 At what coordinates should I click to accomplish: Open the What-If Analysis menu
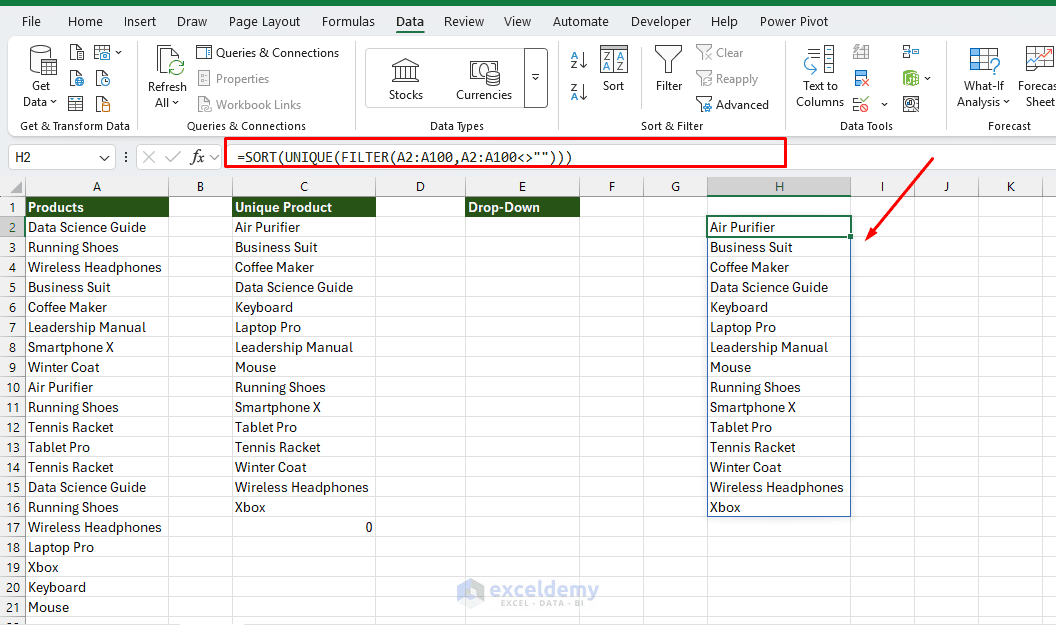(x=983, y=77)
